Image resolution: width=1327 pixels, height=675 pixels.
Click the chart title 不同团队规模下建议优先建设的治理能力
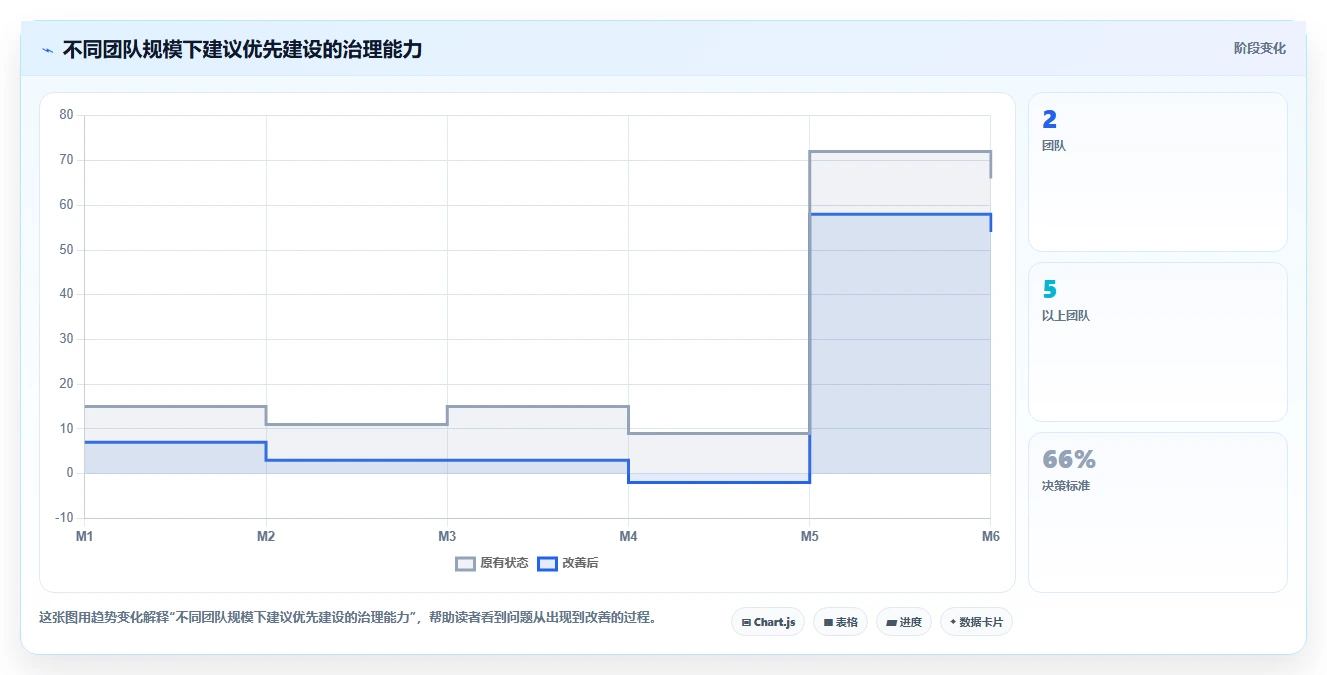click(242, 49)
